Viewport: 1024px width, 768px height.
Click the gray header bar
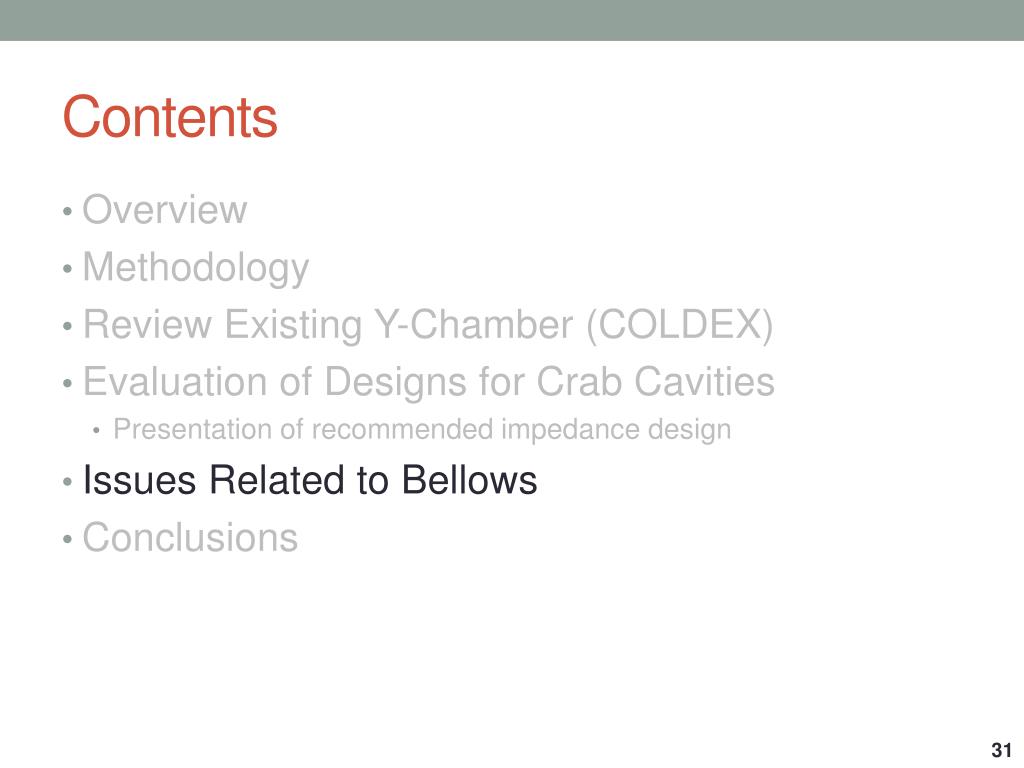pos(512,20)
